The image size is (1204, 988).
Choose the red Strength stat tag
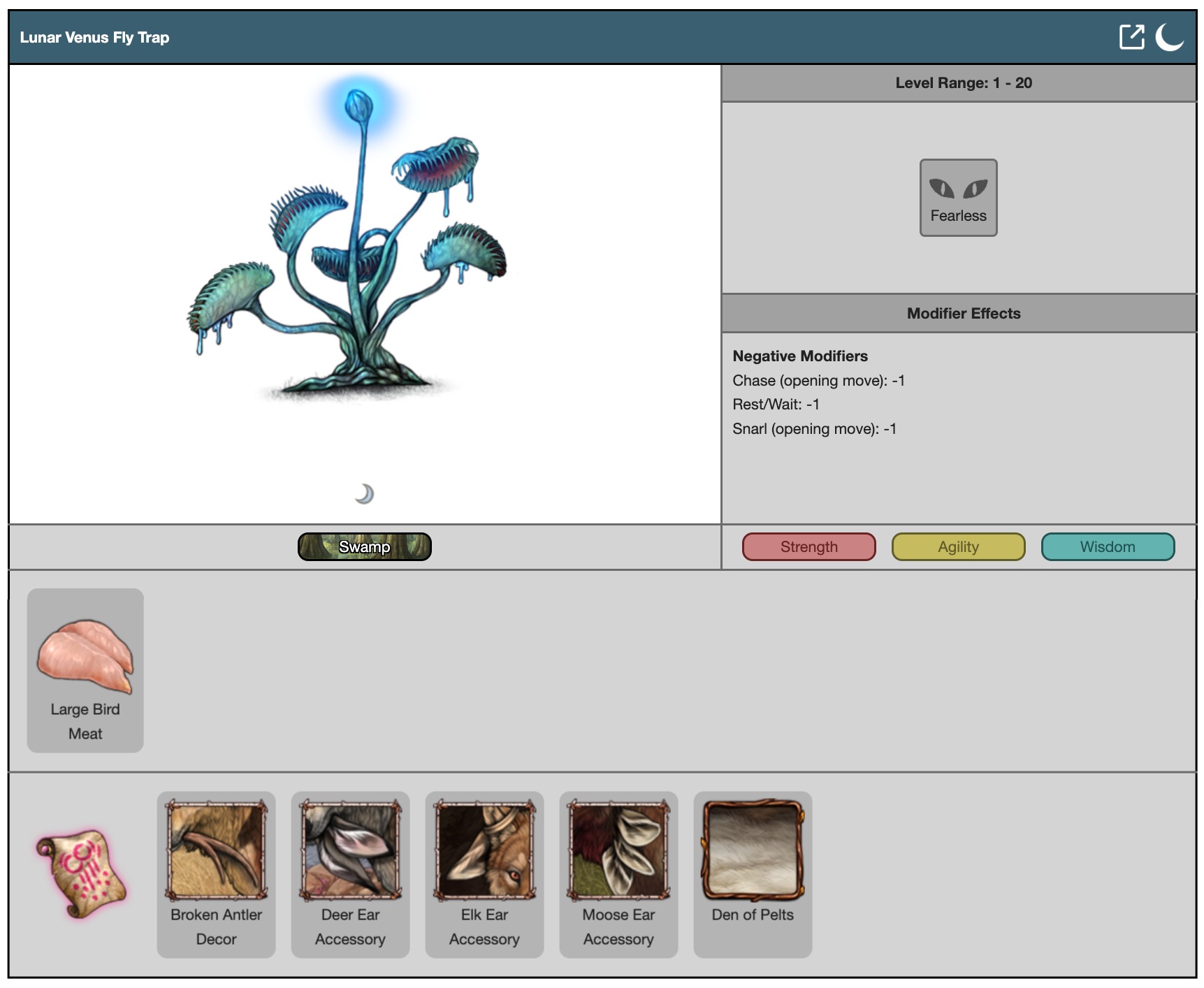click(x=808, y=546)
